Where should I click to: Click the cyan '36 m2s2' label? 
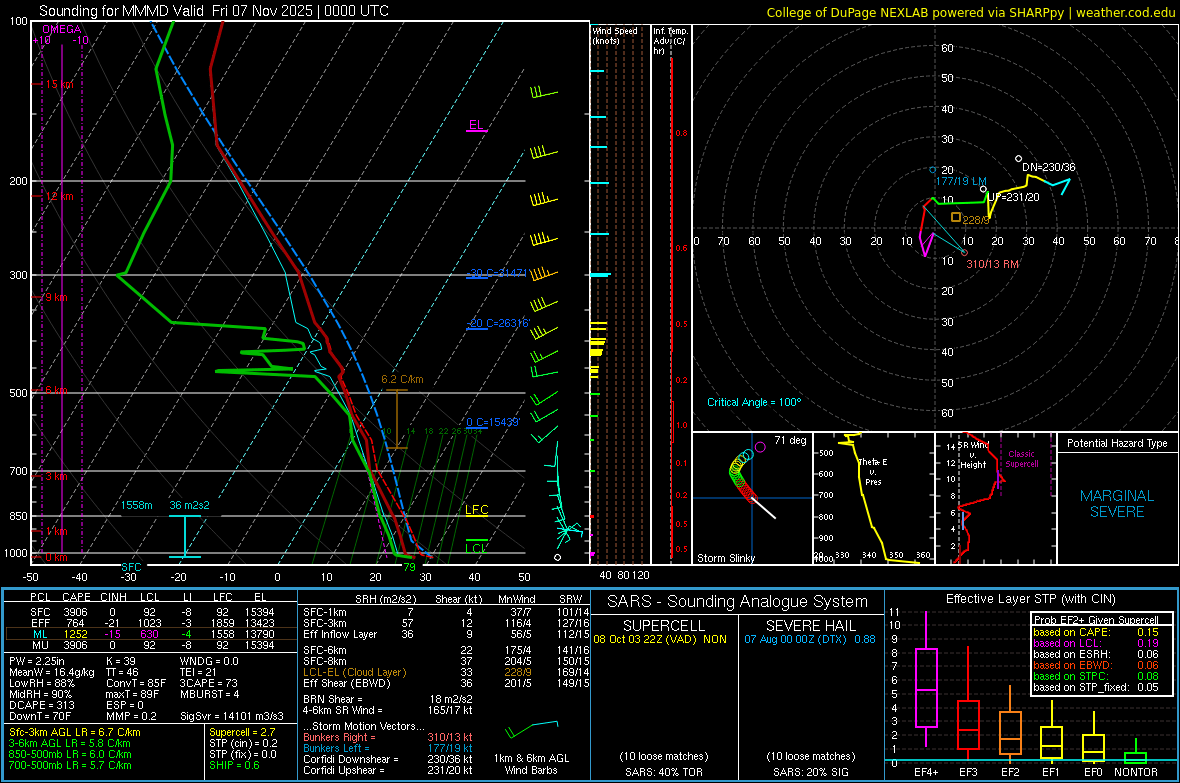[x=189, y=505]
